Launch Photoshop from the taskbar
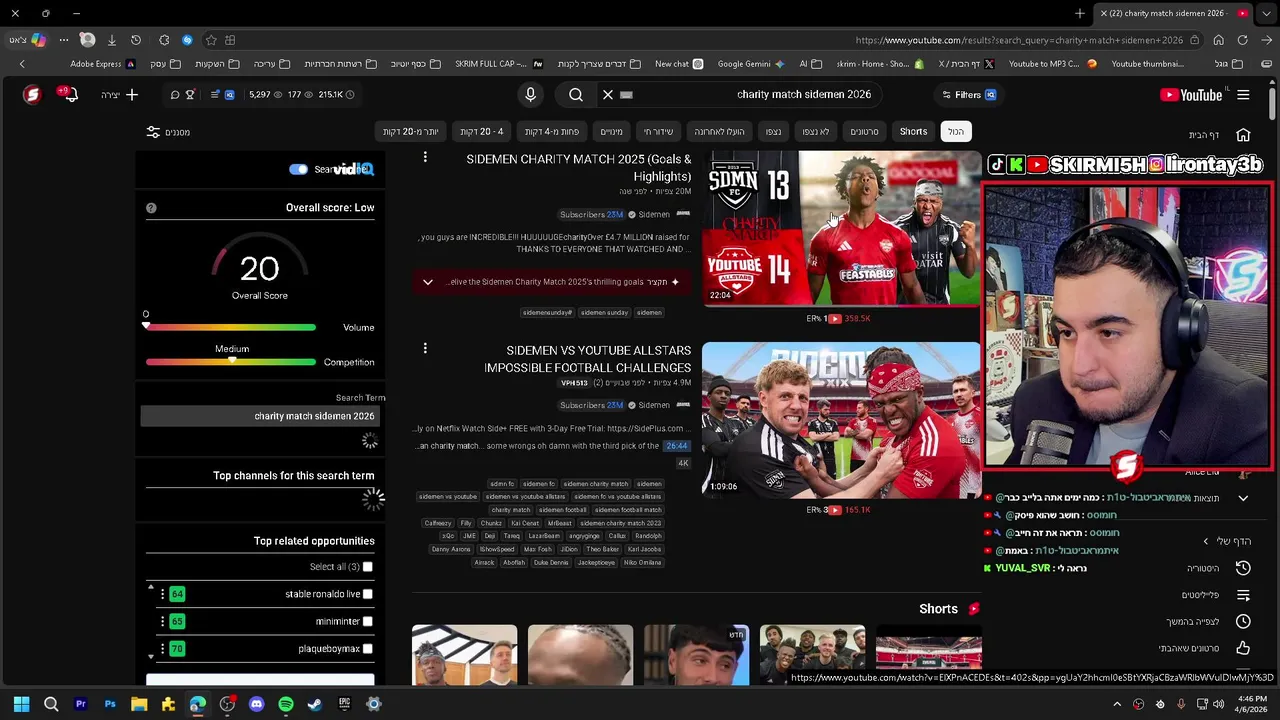1280x720 pixels. pos(110,704)
